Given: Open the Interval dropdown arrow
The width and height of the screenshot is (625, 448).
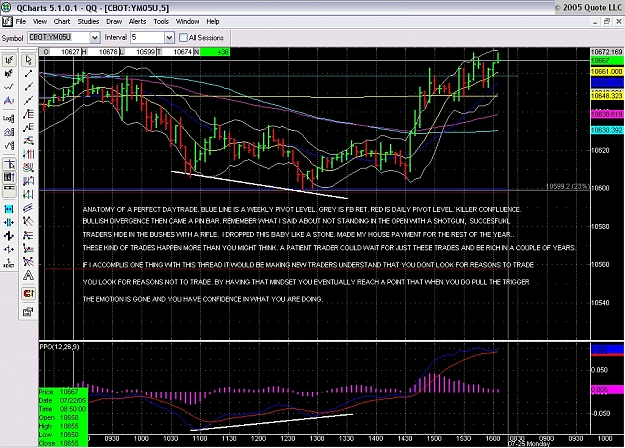Looking at the screenshot, I should point(169,37).
